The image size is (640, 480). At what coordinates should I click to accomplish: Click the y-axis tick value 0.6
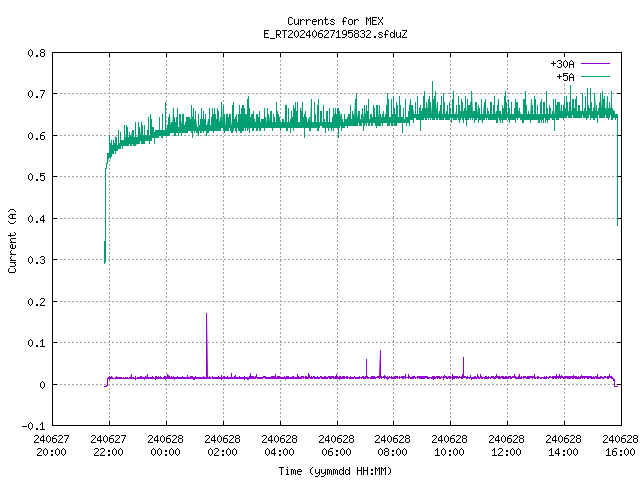(x=36, y=136)
